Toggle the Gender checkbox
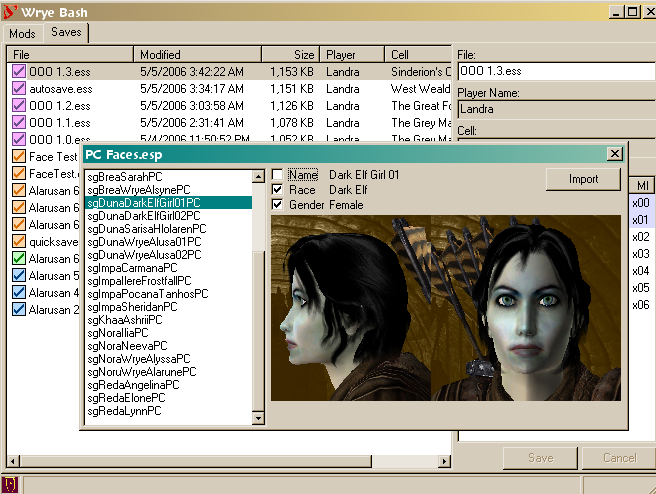Viewport: 656px width, 494px height. pos(277,205)
